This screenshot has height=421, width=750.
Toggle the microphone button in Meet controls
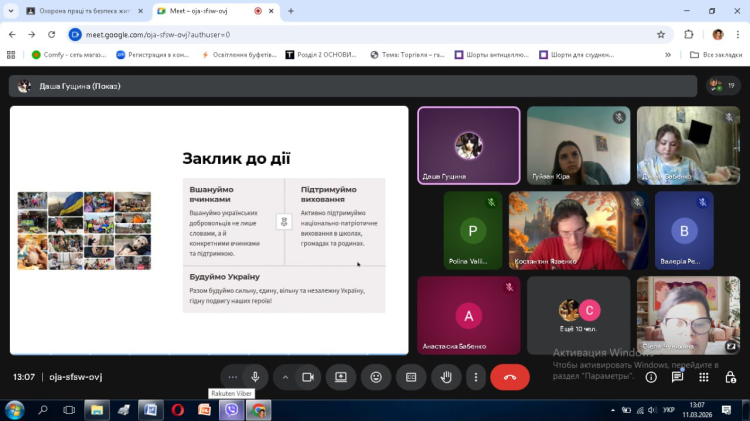point(256,377)
